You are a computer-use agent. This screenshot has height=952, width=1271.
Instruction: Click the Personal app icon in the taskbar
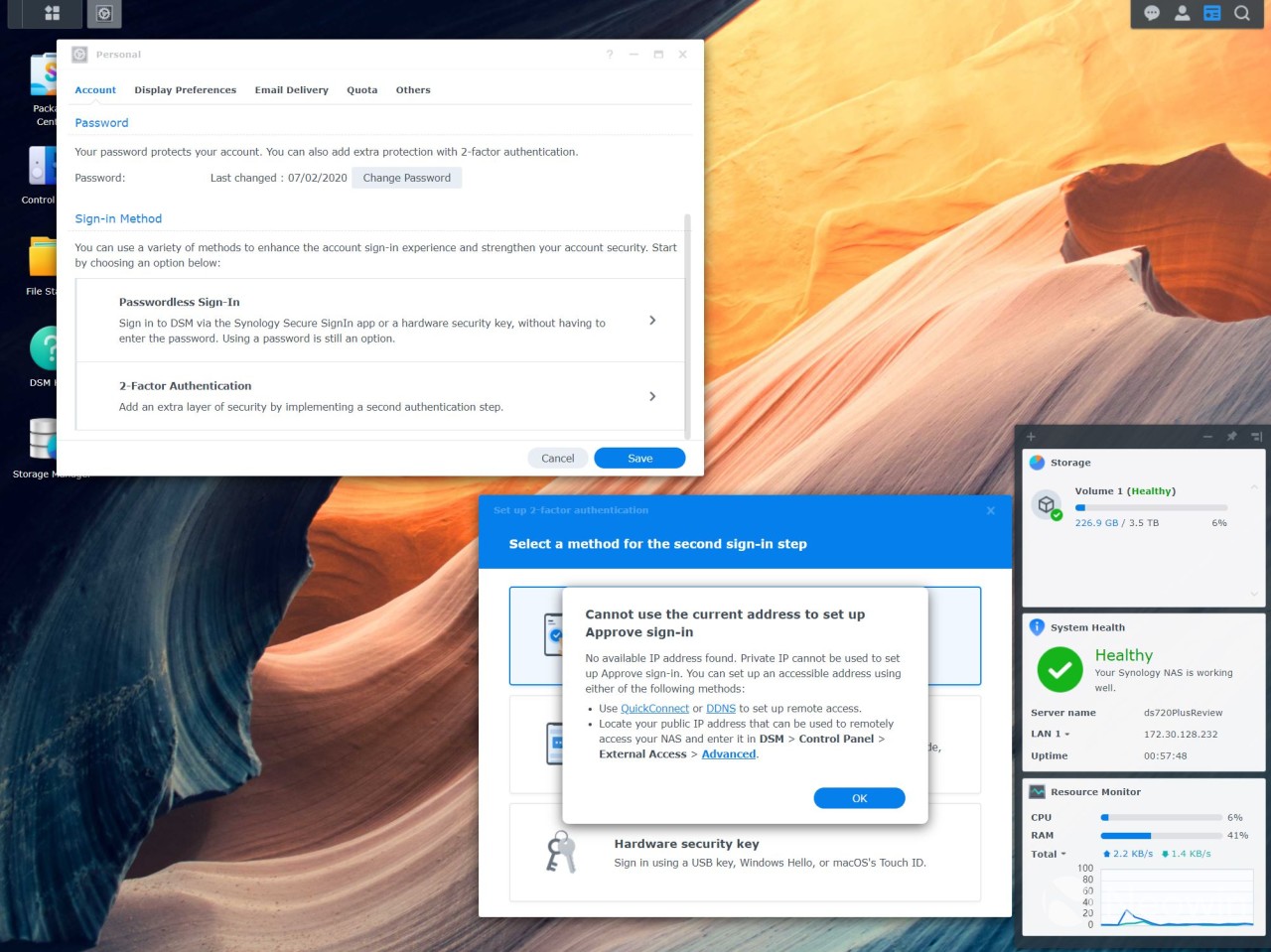pos(104,13)
